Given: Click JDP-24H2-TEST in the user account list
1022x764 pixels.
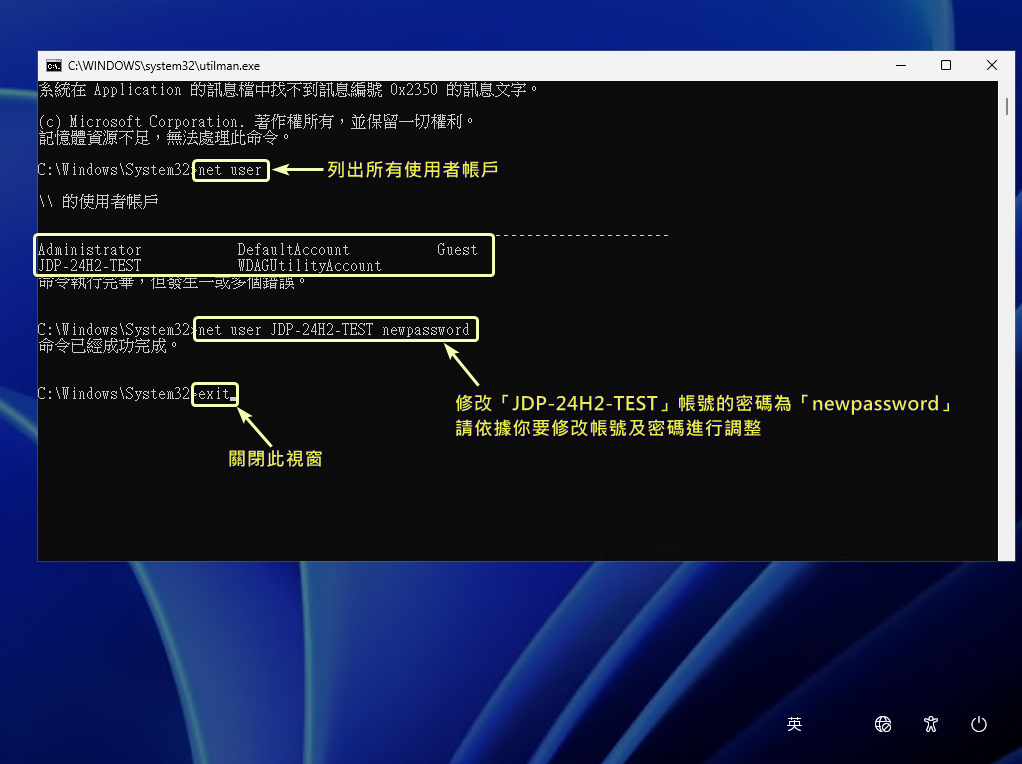Looking at the screenshot, I should point(90,266).
